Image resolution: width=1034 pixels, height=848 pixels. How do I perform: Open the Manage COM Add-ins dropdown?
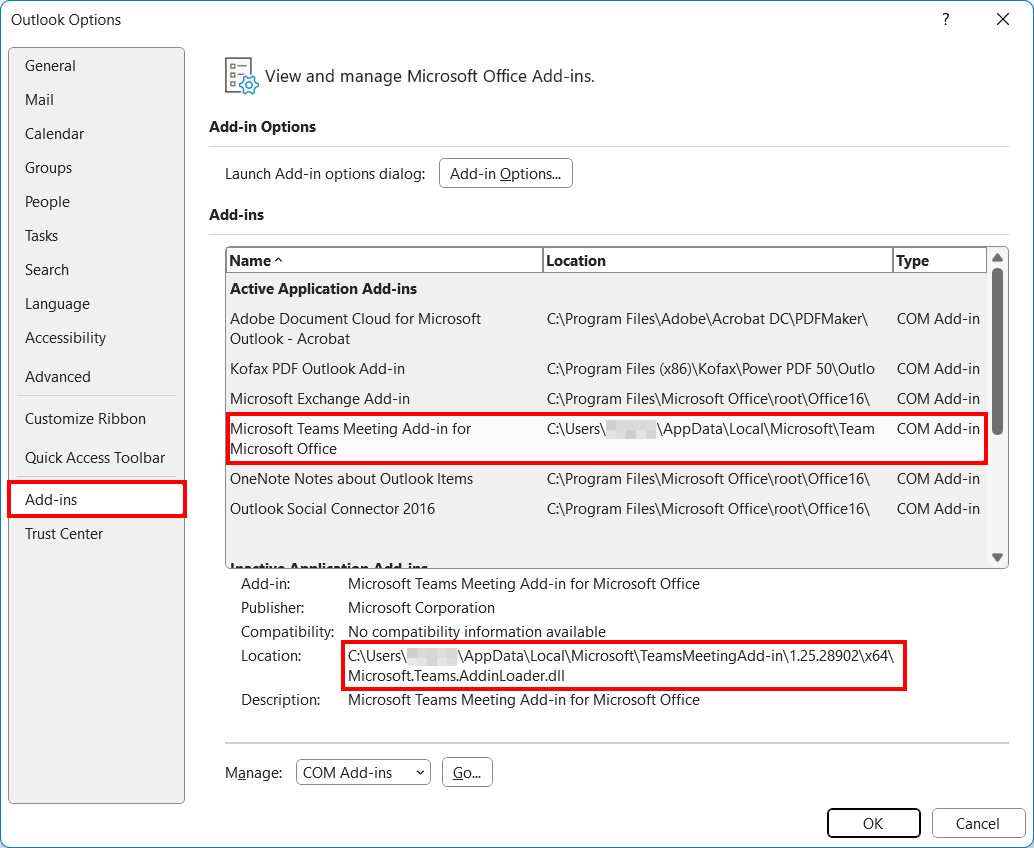pyautogui.click(x=363, y=772)
